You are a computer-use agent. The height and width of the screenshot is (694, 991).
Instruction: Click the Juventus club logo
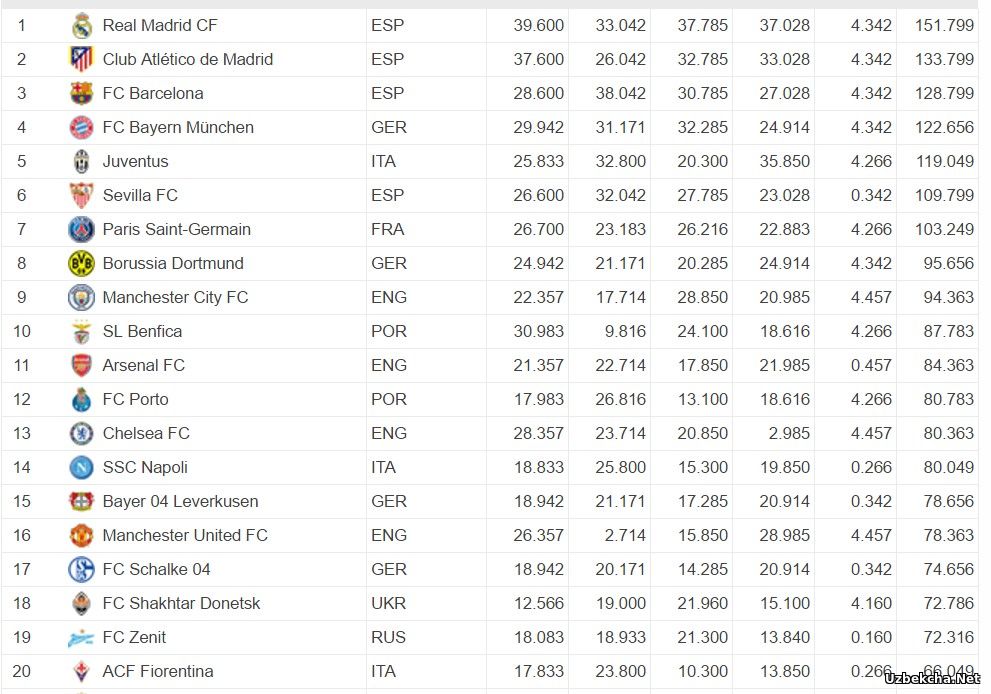82,162
